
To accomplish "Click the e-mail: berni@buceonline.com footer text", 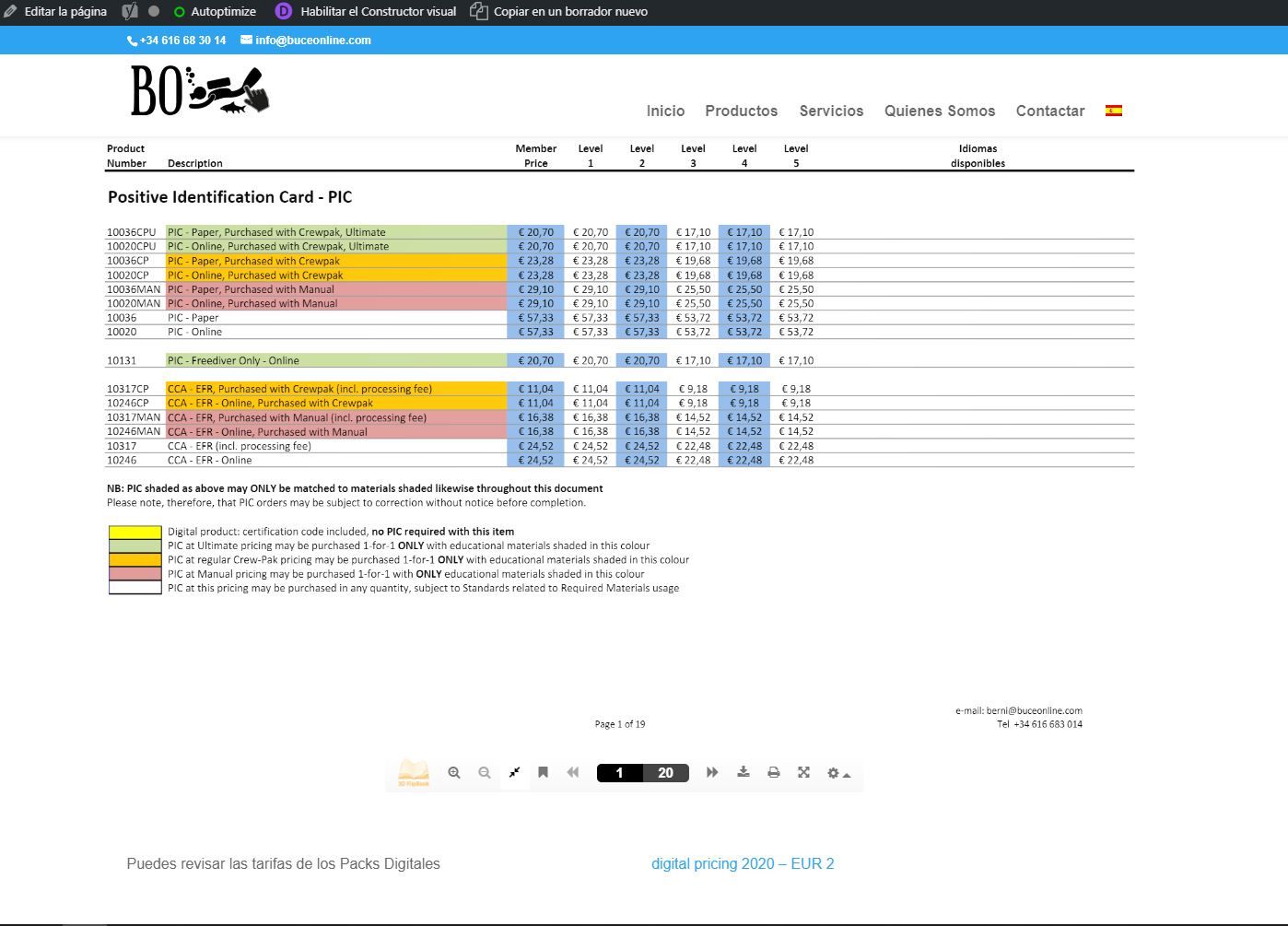I will (x=1019, y=710).
